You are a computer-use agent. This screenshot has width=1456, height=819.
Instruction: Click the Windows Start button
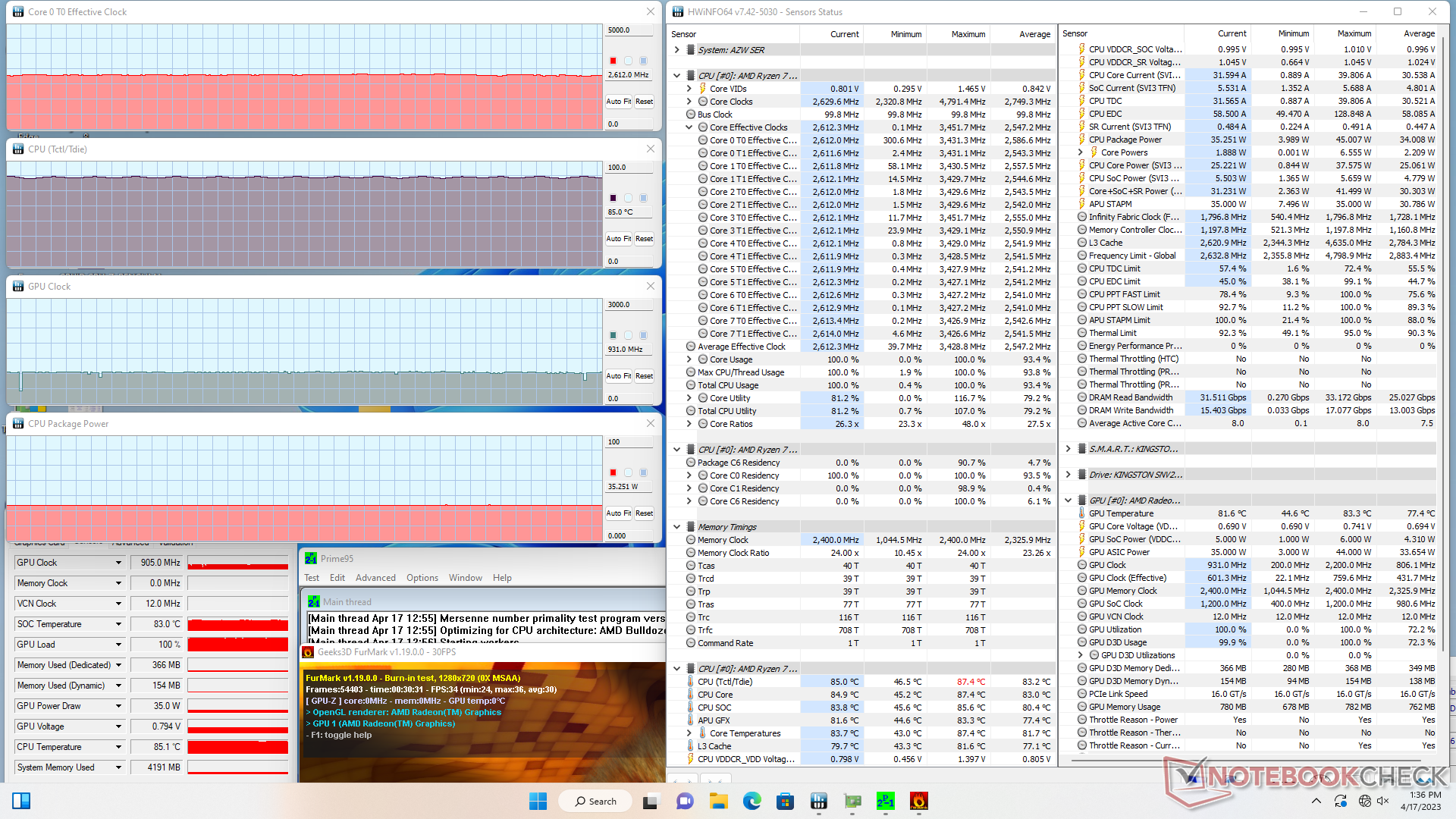tap(538, 801)
